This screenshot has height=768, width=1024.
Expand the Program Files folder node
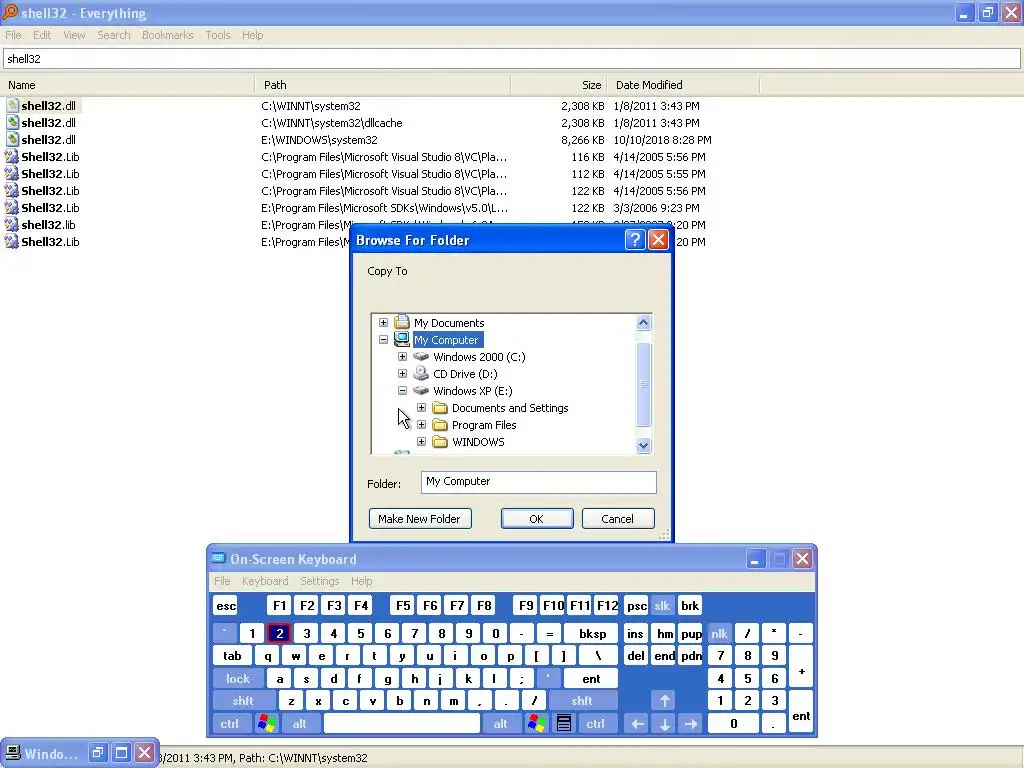[421, 424]
